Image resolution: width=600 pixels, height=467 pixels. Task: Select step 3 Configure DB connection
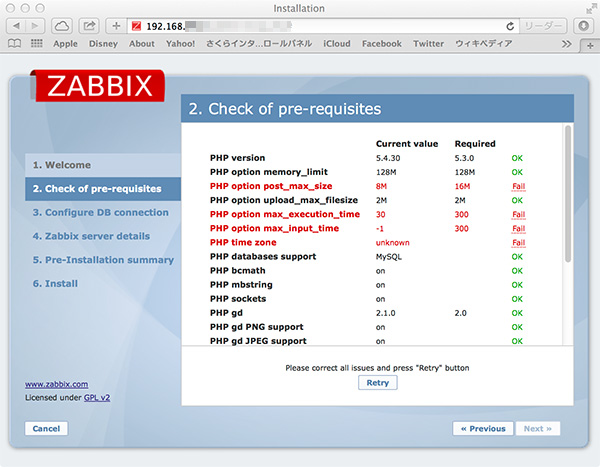(100, 212)
